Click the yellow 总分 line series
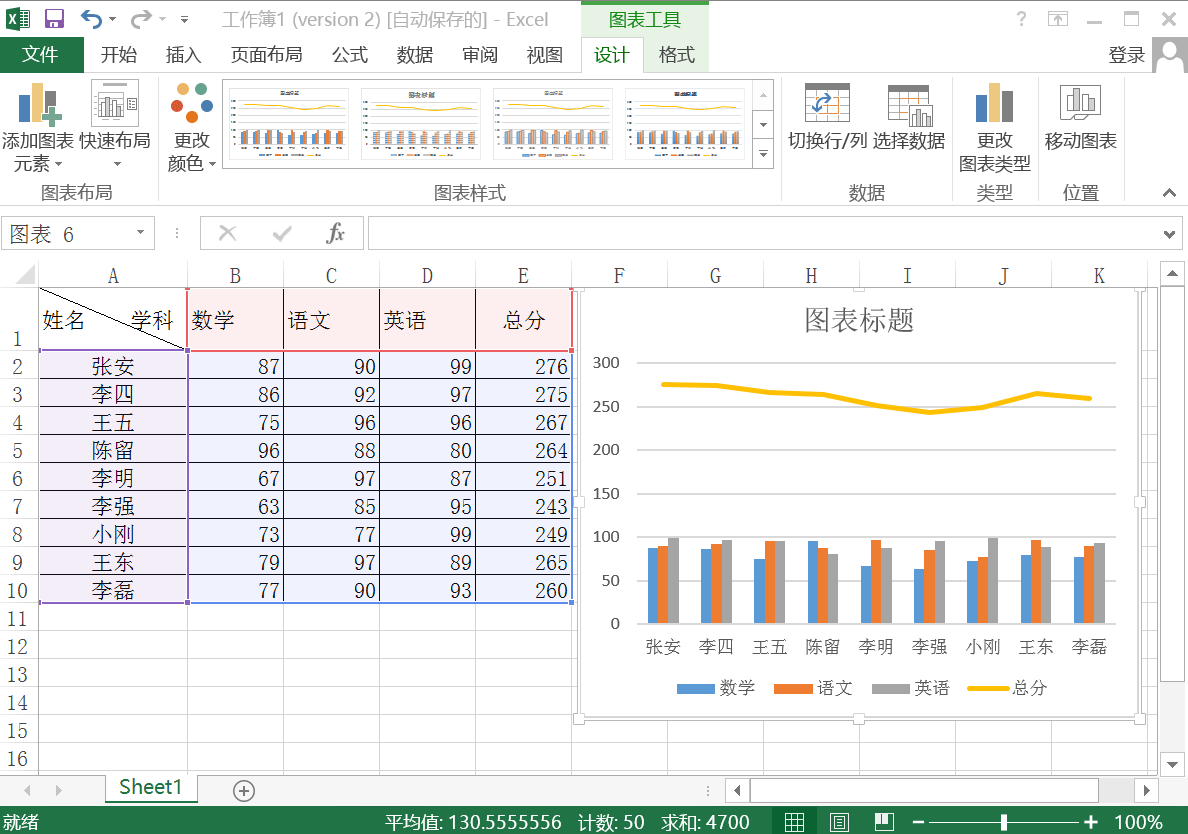The width and height of the screenshot is (1188, 834). (x=877, y=398)
